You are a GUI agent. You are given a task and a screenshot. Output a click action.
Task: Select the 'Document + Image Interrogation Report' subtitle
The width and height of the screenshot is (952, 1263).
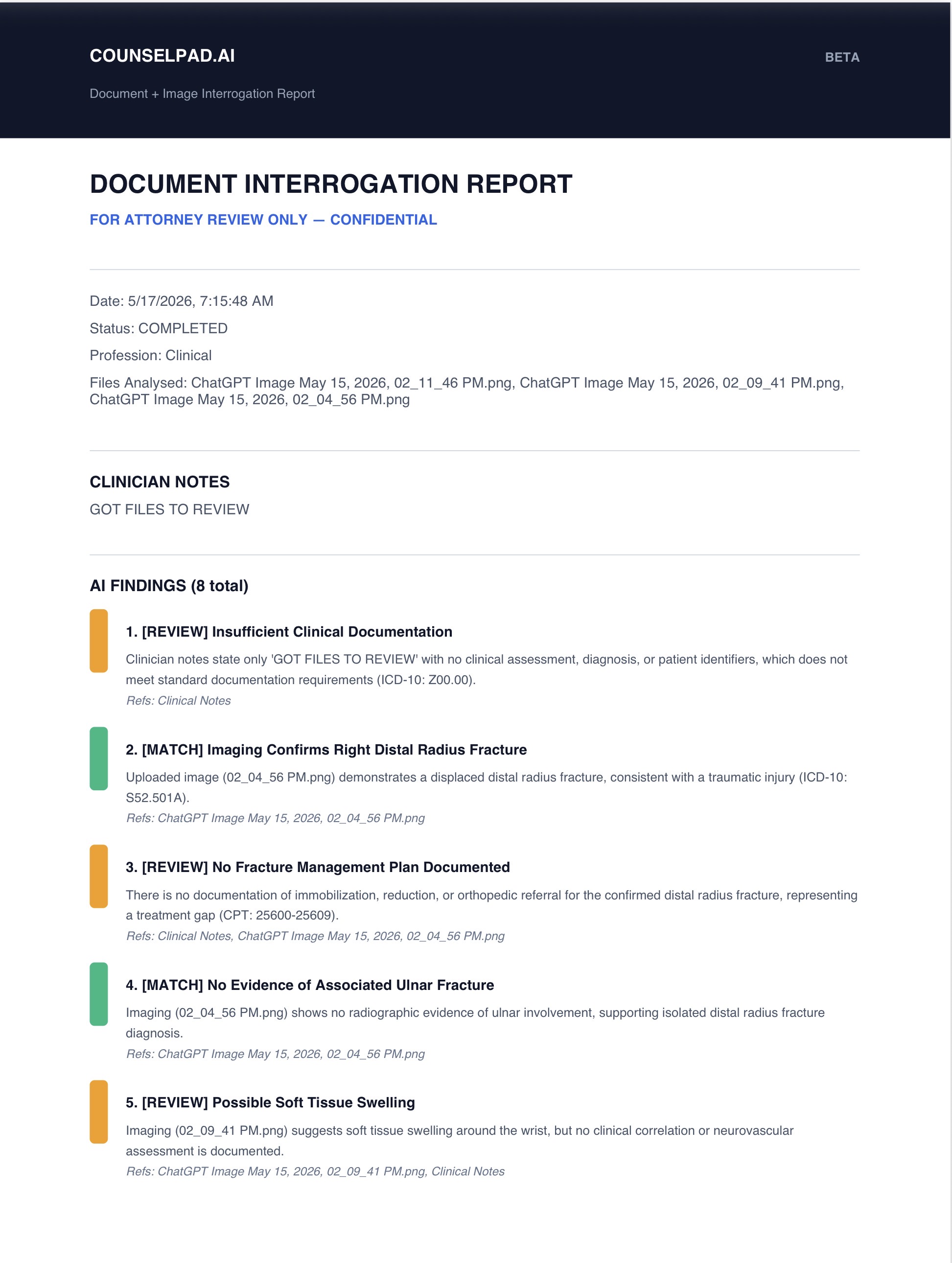(x=202, y=93)
